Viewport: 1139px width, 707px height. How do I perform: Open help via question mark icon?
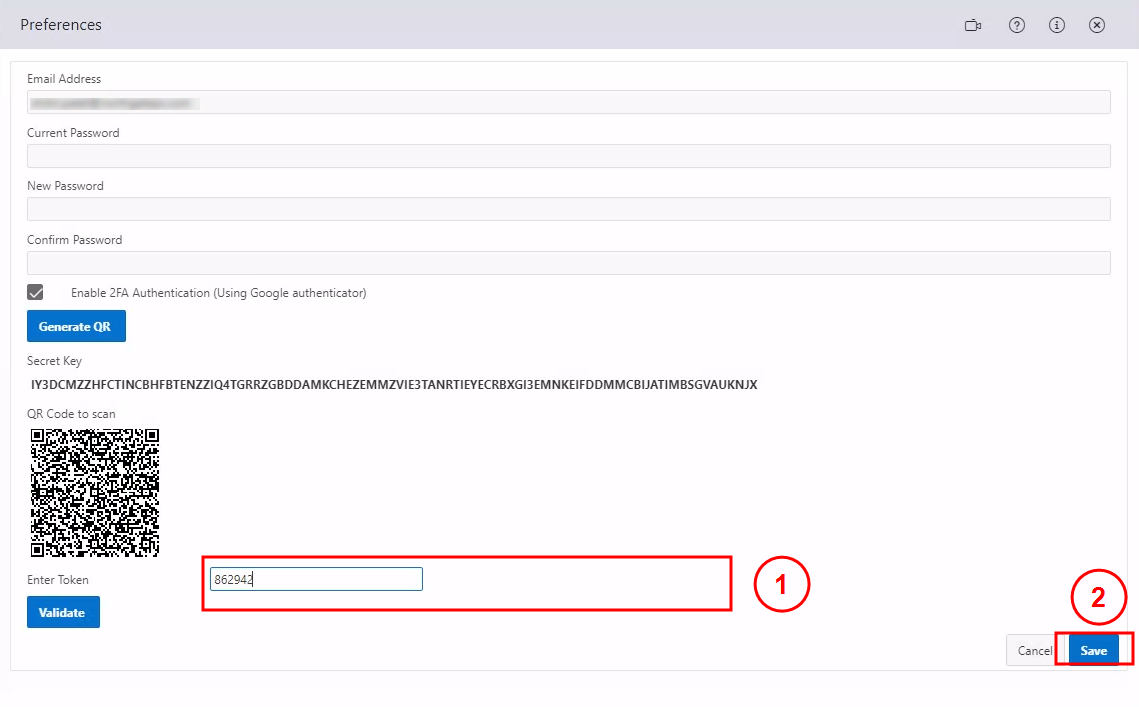click(x=1017, y=25)
